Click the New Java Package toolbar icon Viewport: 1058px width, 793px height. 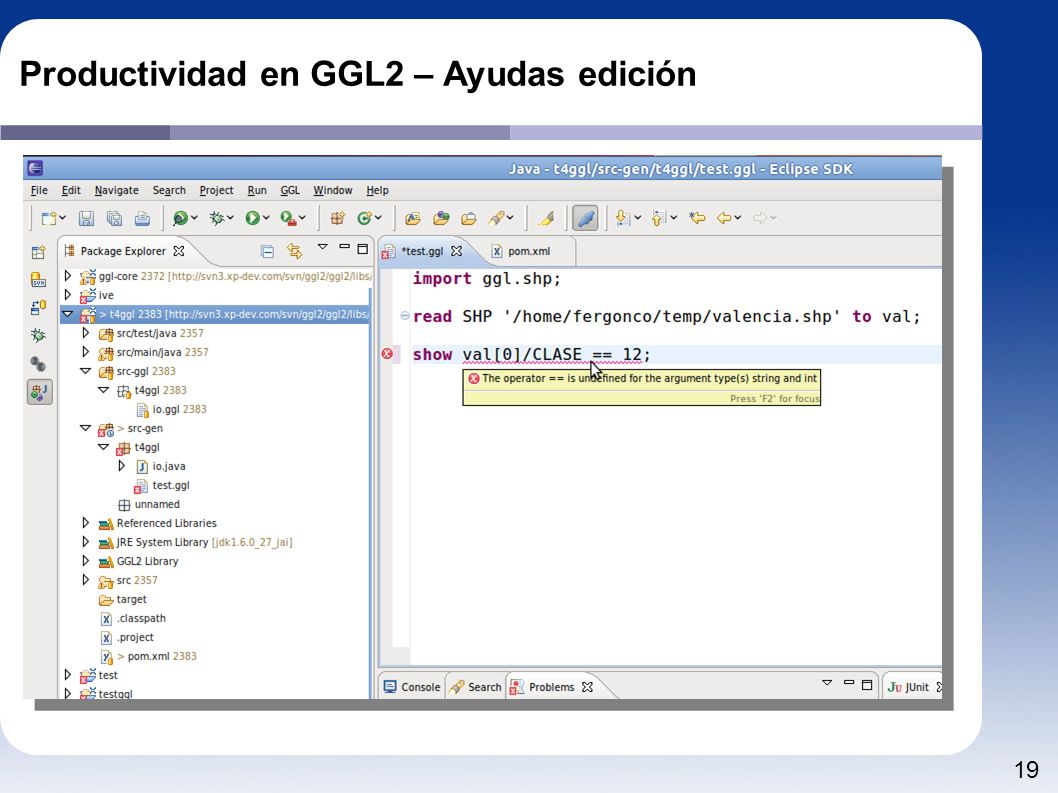coord(337,218)
